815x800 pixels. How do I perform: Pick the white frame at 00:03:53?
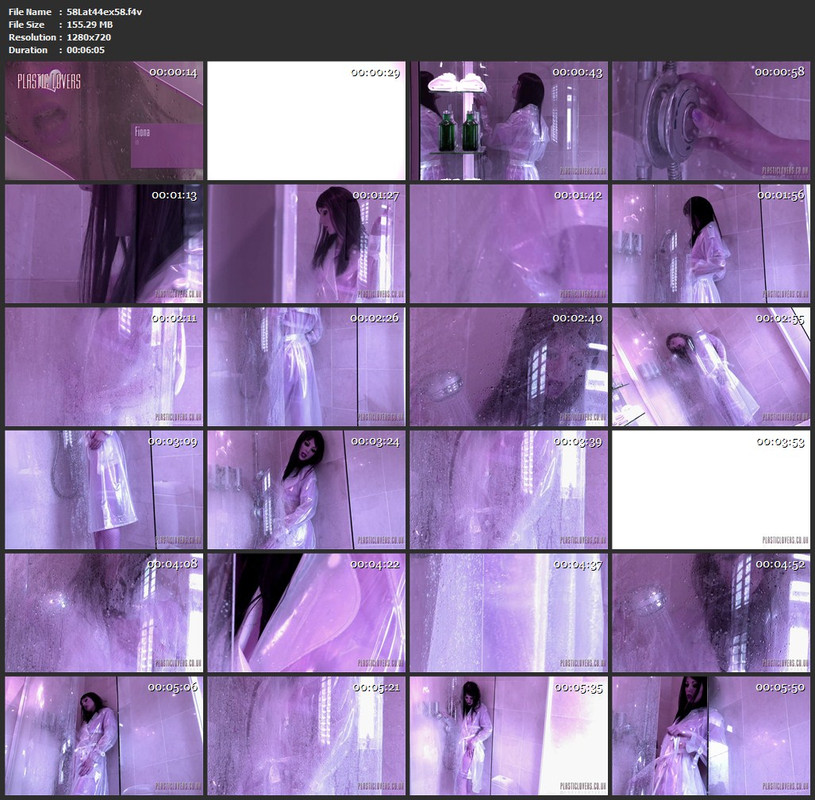coord(711,490)
